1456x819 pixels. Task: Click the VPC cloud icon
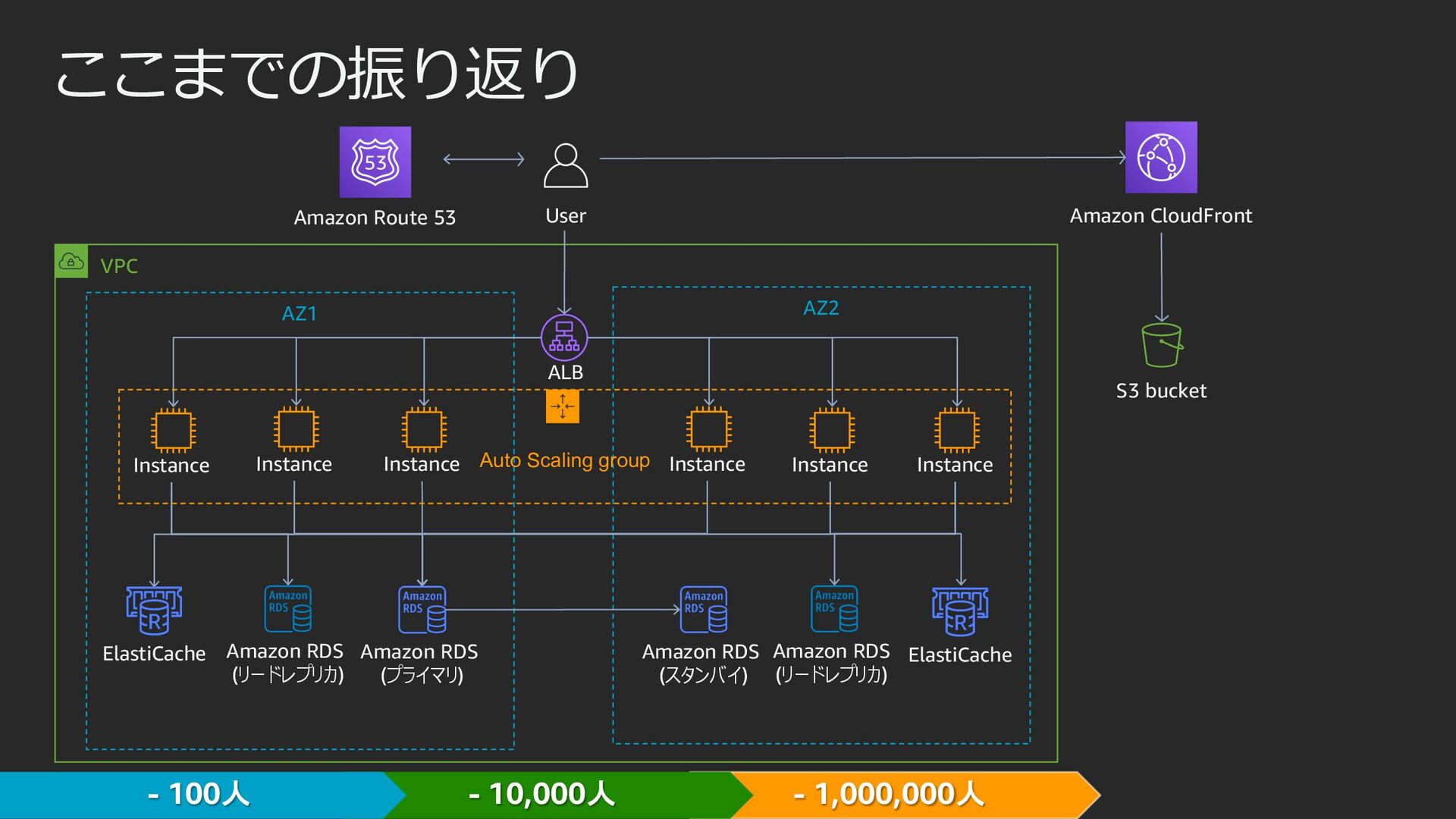coord(71,262)
